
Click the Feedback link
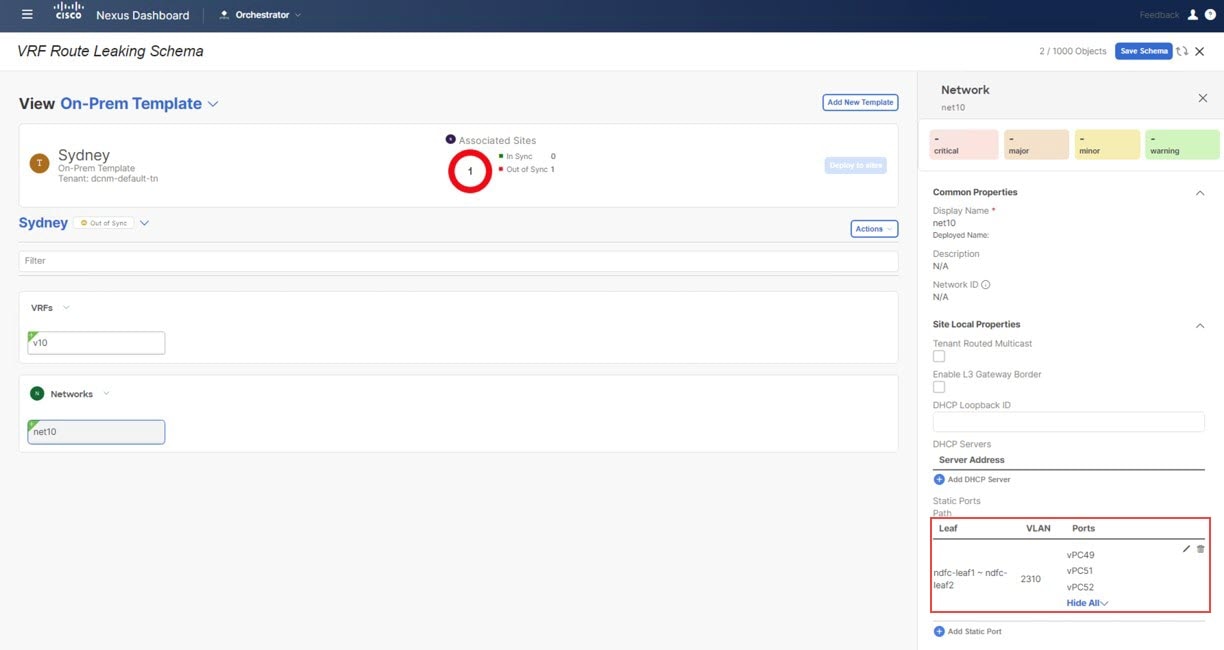(1159, 15)
